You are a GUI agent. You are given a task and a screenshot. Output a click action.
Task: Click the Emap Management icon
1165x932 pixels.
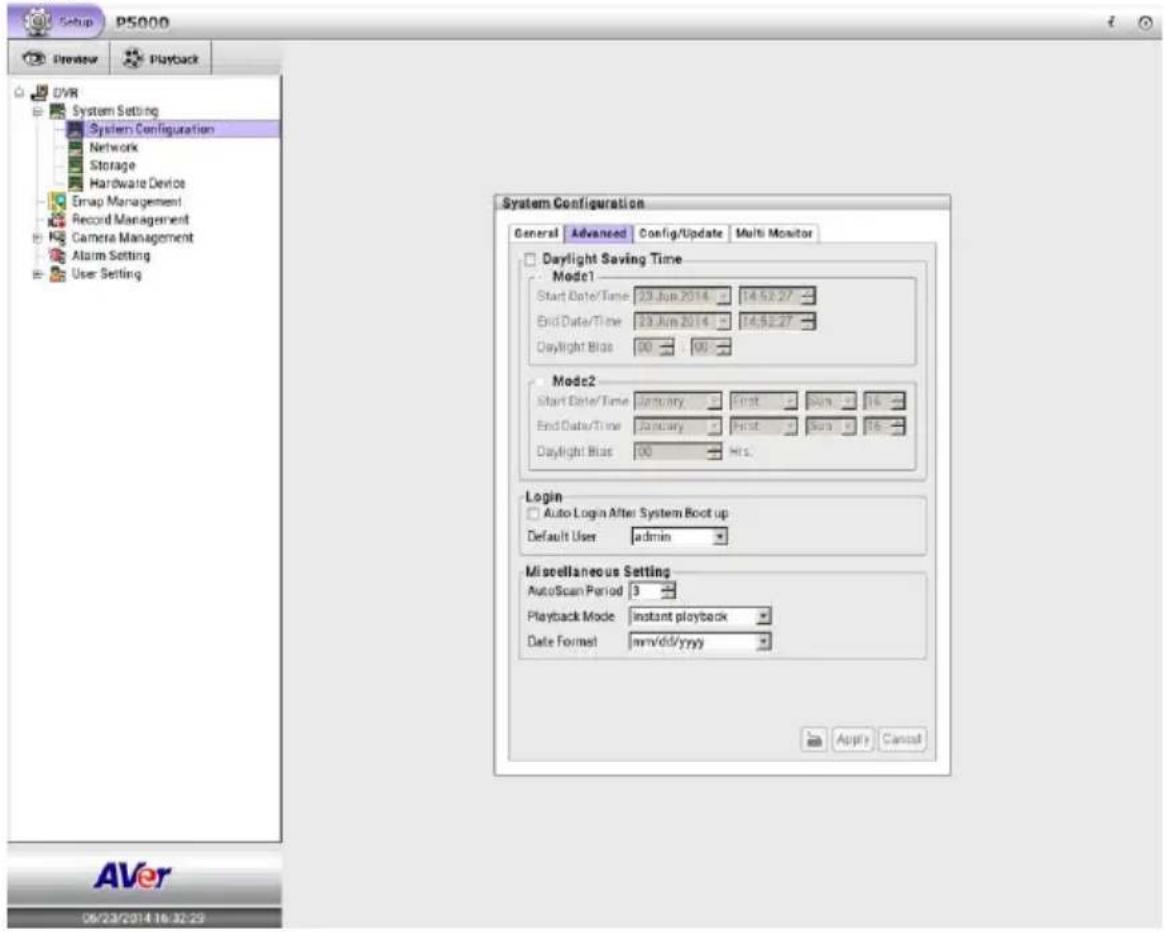pyautogui.click(x=57, y=201)
